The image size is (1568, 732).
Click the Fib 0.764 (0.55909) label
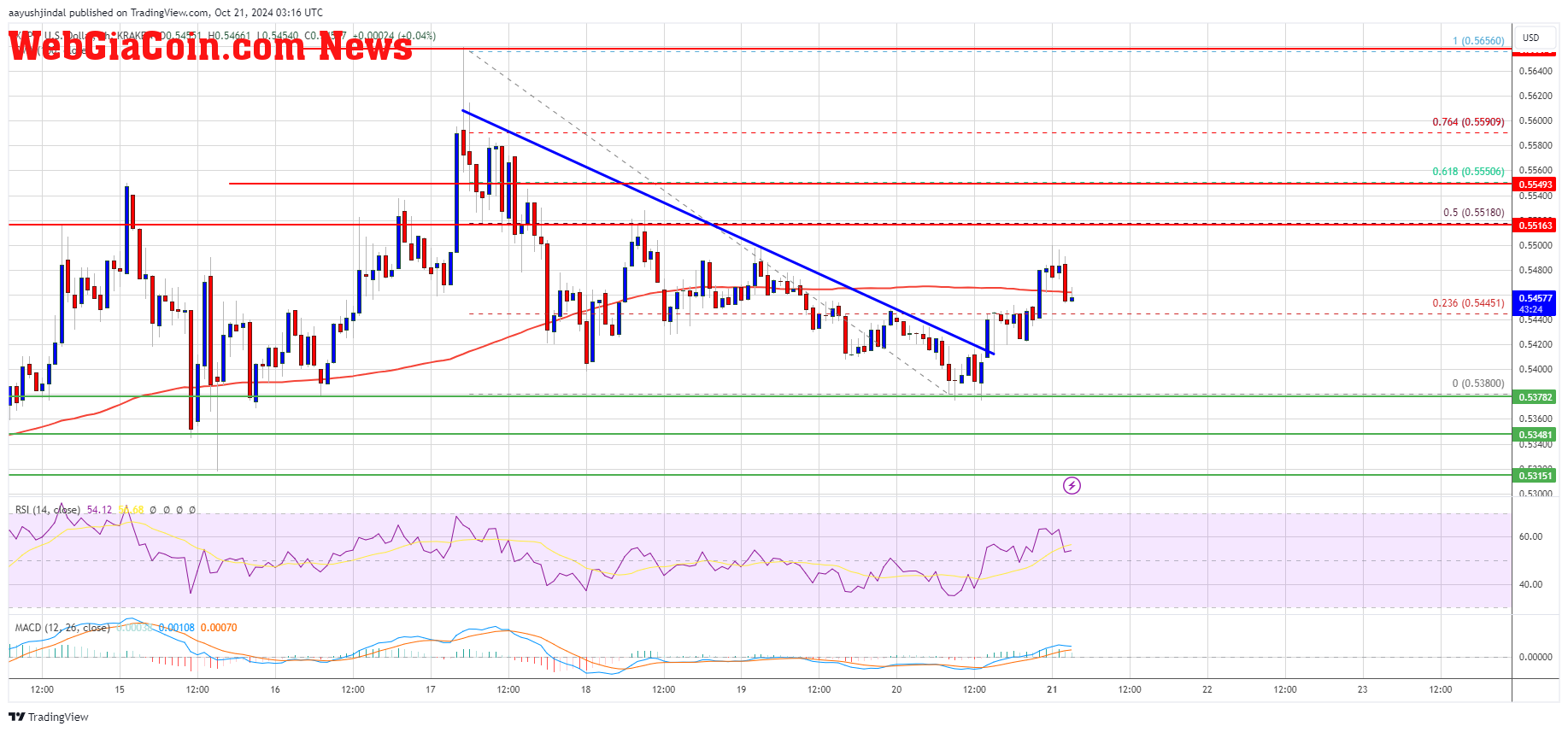1468,122
